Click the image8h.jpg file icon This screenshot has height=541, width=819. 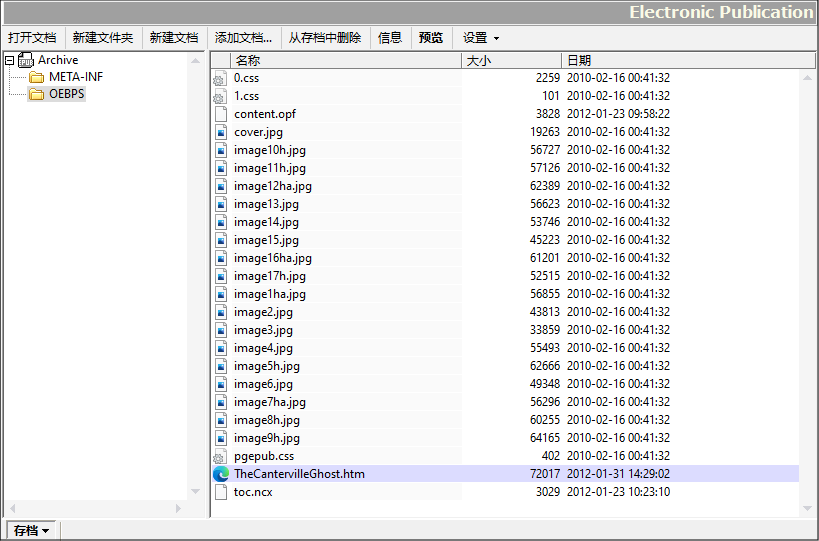[220, 420]
